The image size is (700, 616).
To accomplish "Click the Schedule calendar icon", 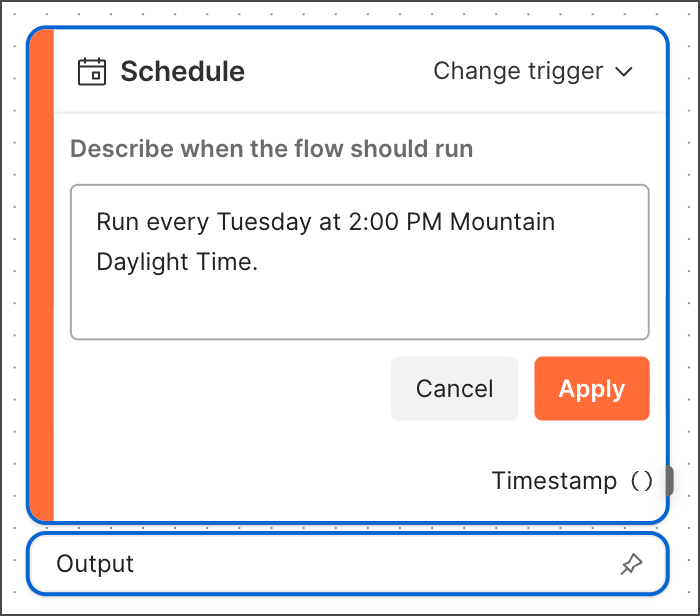I will pos(92,72).
